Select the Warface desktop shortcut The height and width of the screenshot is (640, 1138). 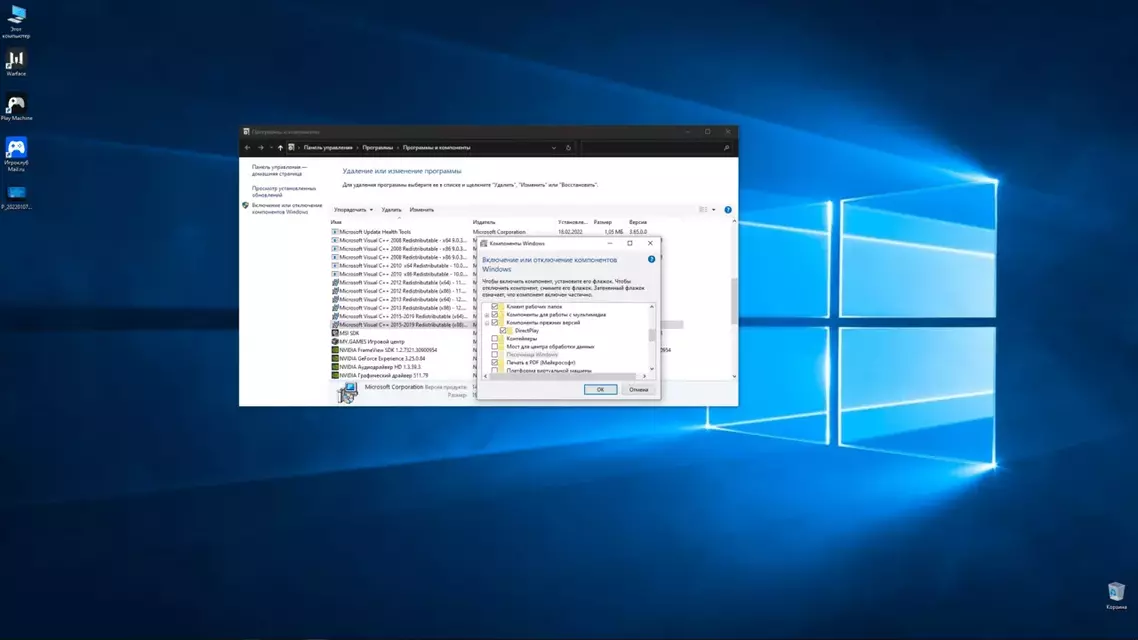16,62
